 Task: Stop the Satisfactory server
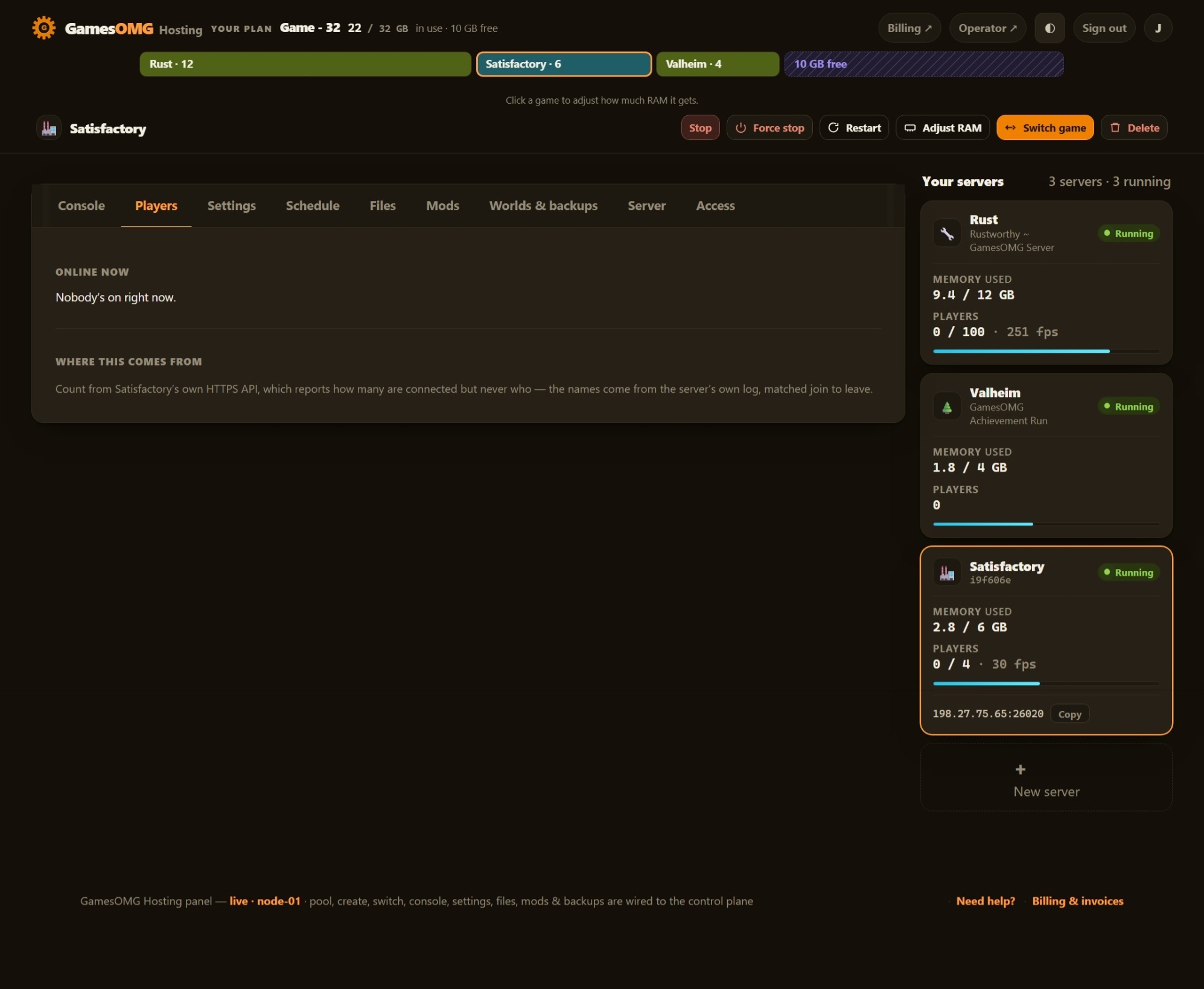700,127
